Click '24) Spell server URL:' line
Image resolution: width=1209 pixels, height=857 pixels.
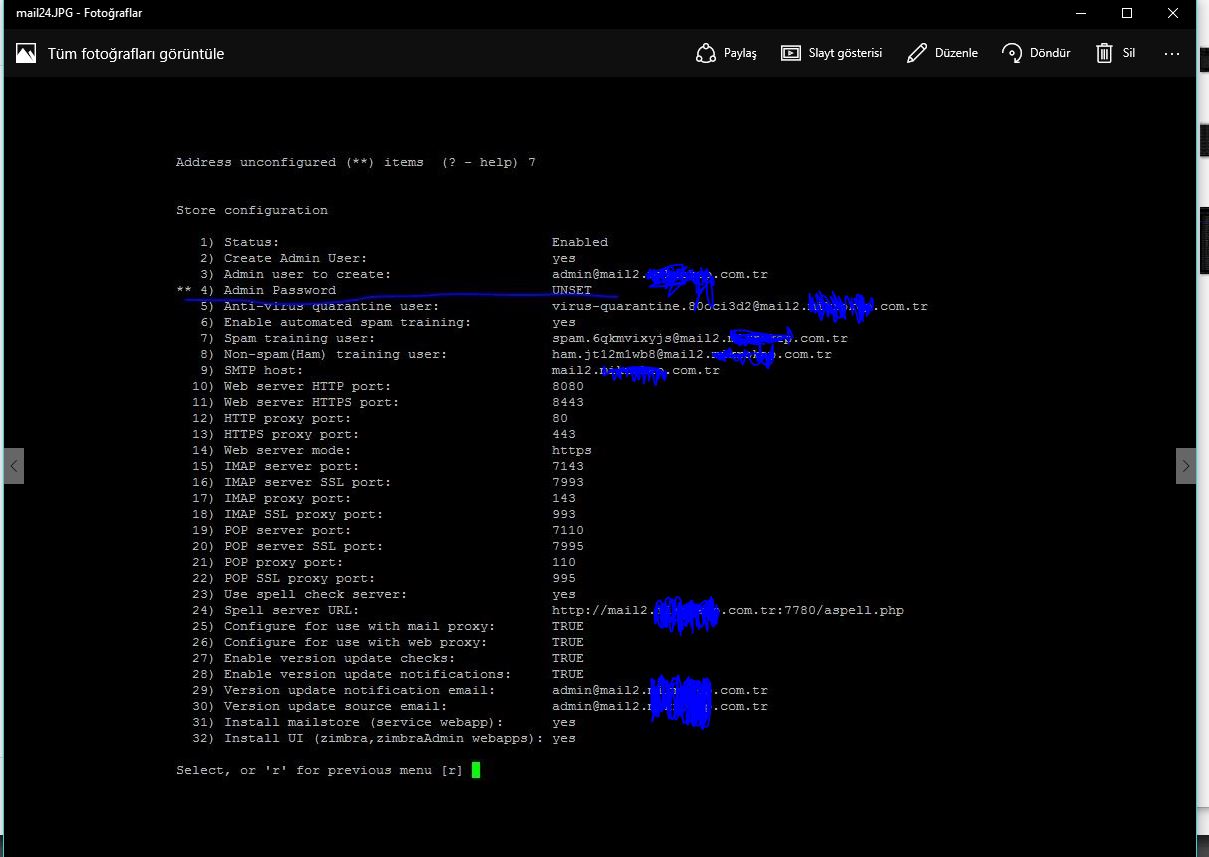[x=276, y=610]
